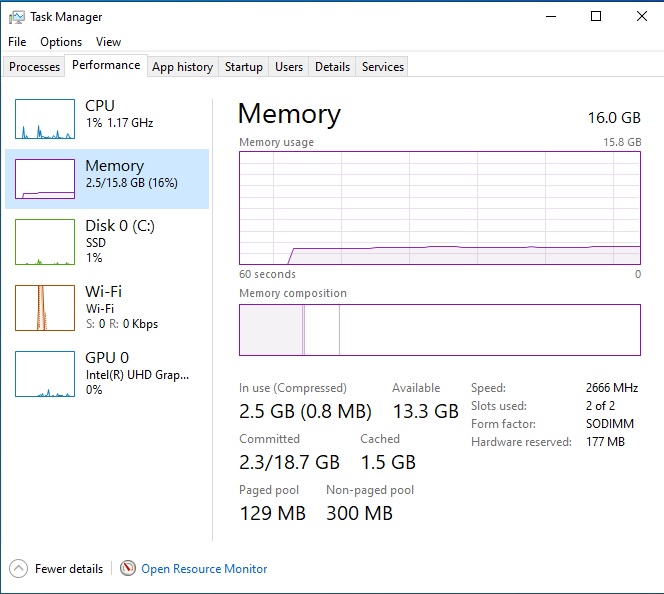Screen dimensions: 664x594
Task: Open the View menu
Action: (x=108, y=42)
